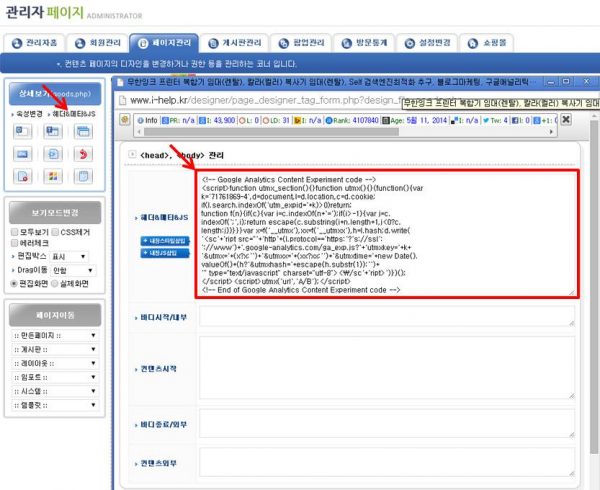Click the page preview icon in second row
The width and height of the screenshot is (600, 490).
[x=53, y=154]
